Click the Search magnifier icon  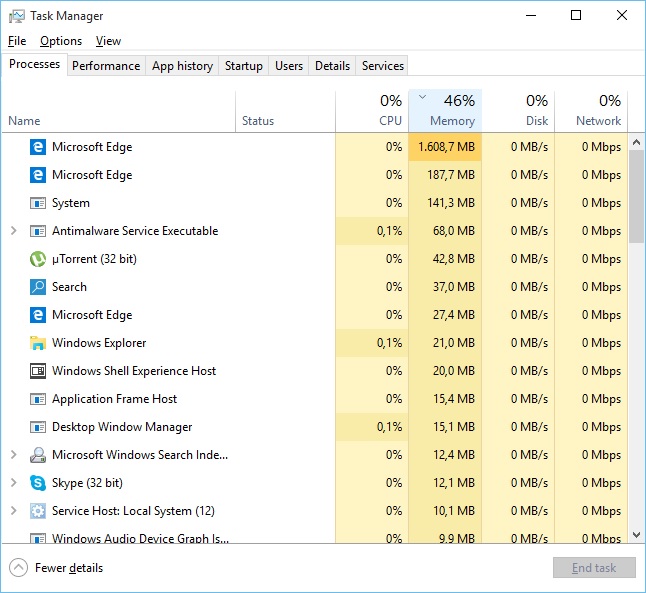click(38, 287)
